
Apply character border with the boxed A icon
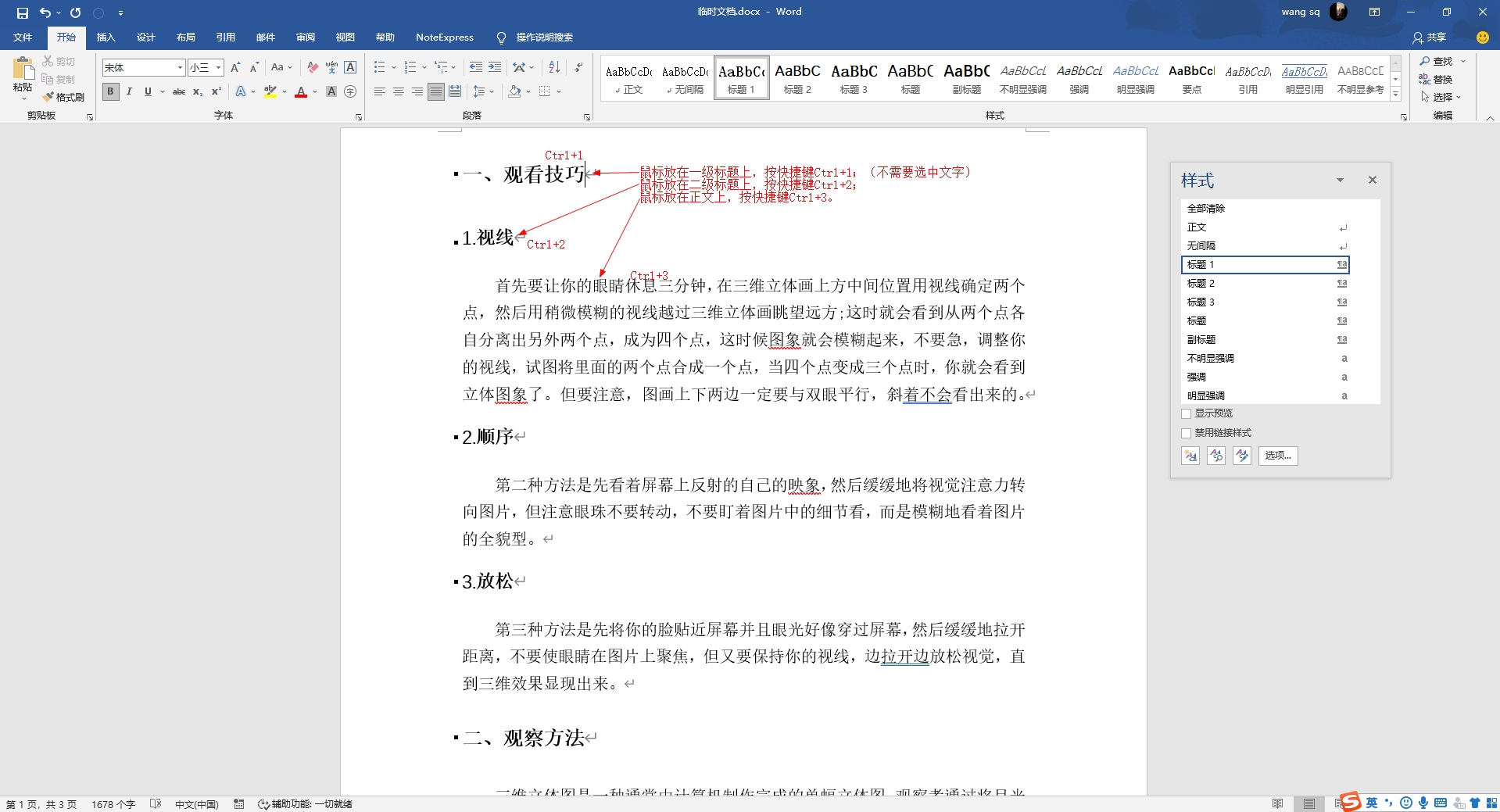pos(350,67)
